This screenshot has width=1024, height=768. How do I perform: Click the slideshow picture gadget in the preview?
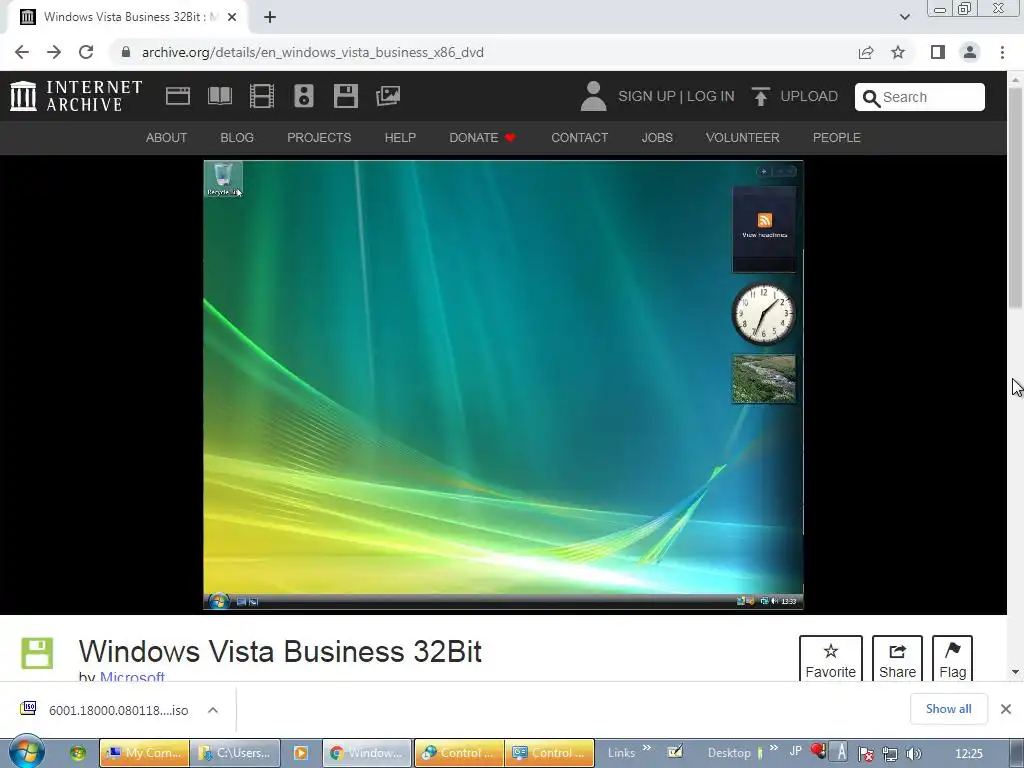coord(763,379)
